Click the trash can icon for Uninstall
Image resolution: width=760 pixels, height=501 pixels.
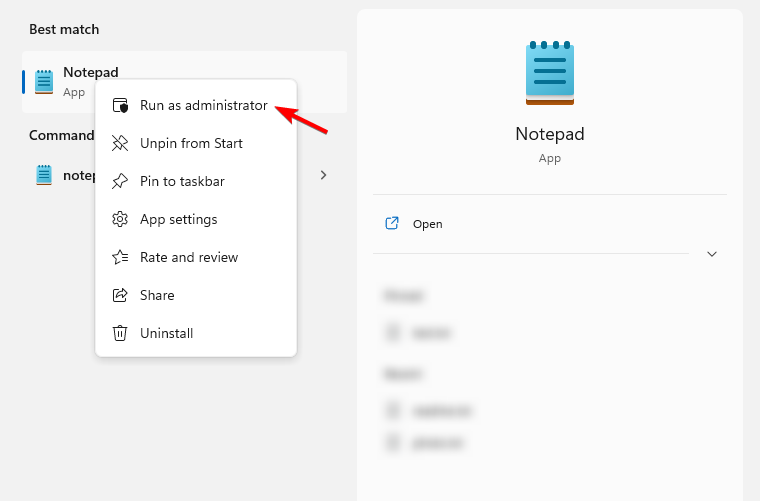(x=120, y=333)
